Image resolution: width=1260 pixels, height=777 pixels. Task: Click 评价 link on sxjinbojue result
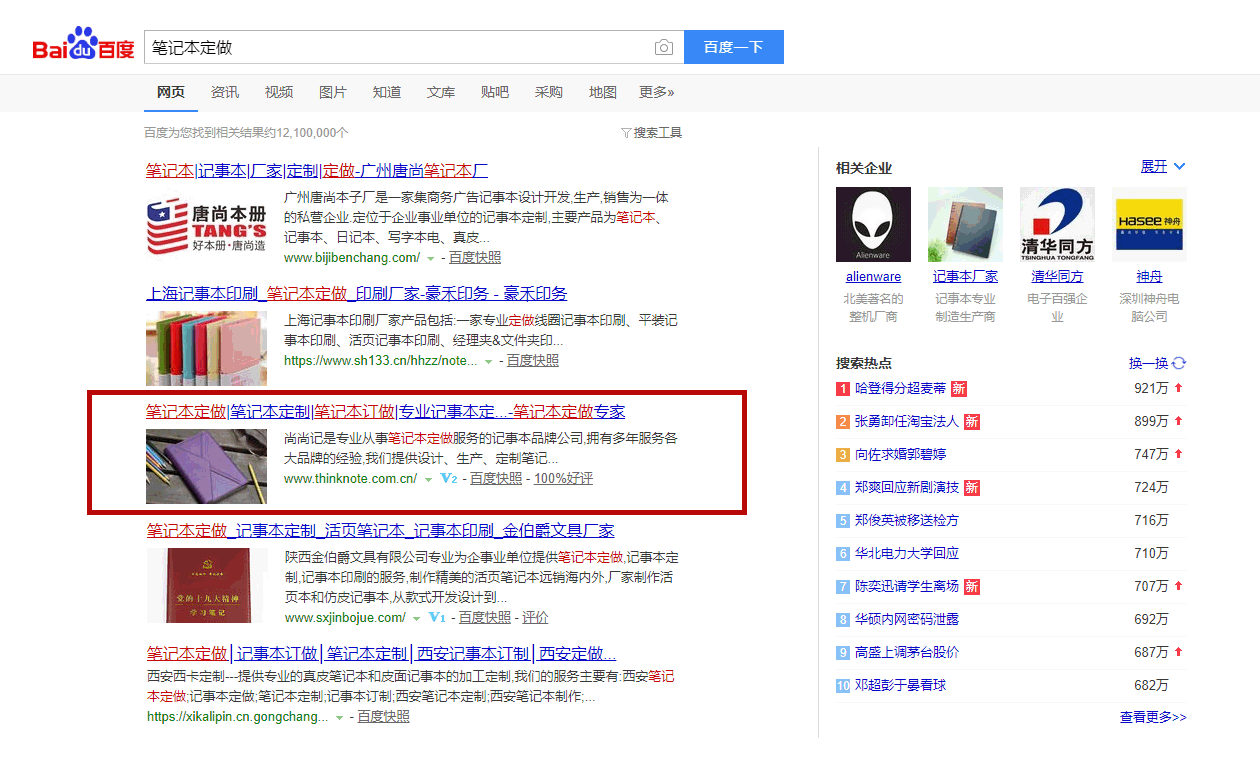coord(535,618)
